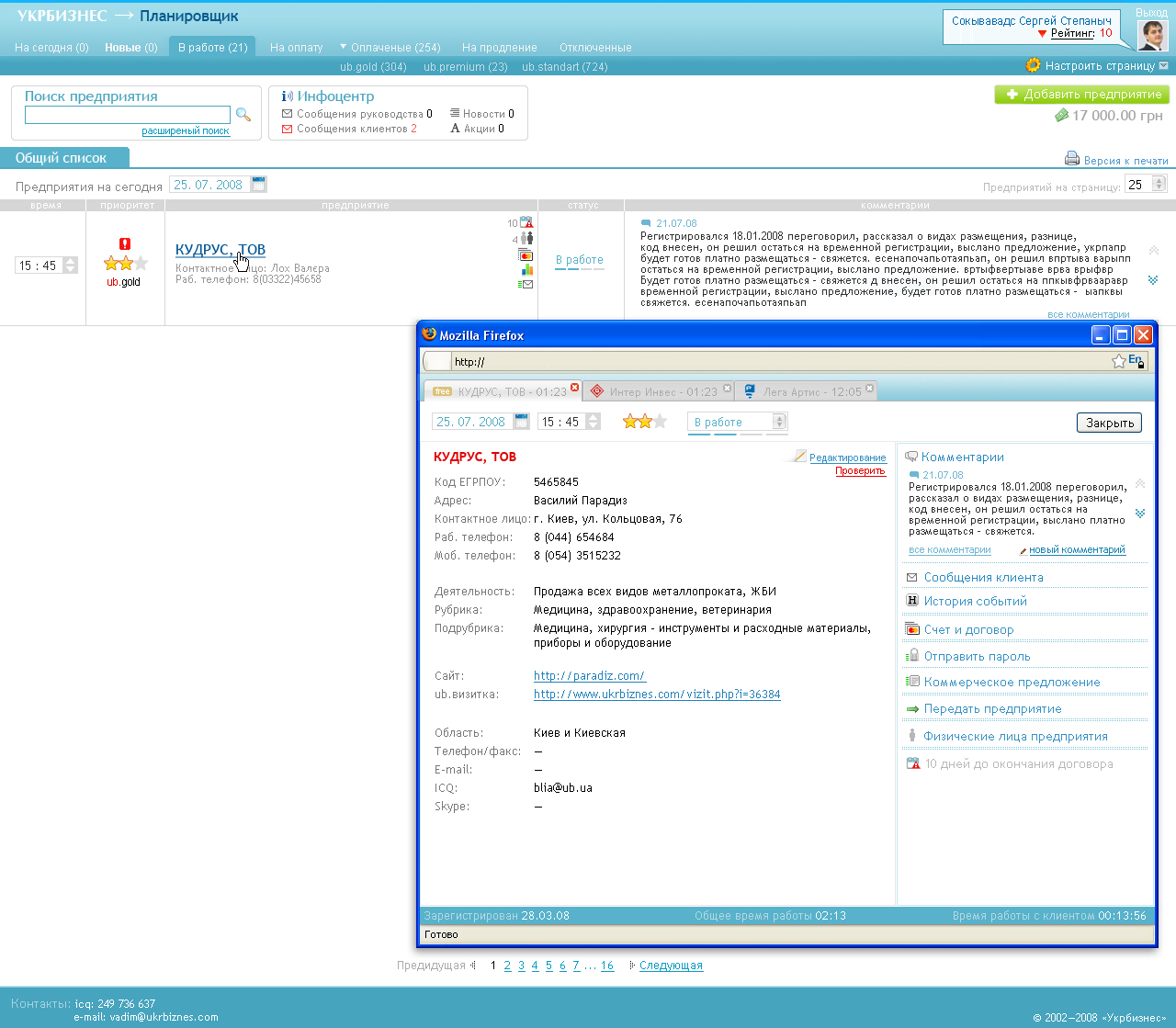
Task: Focus the Поиск предприятия search field
Action: point(128,115)
